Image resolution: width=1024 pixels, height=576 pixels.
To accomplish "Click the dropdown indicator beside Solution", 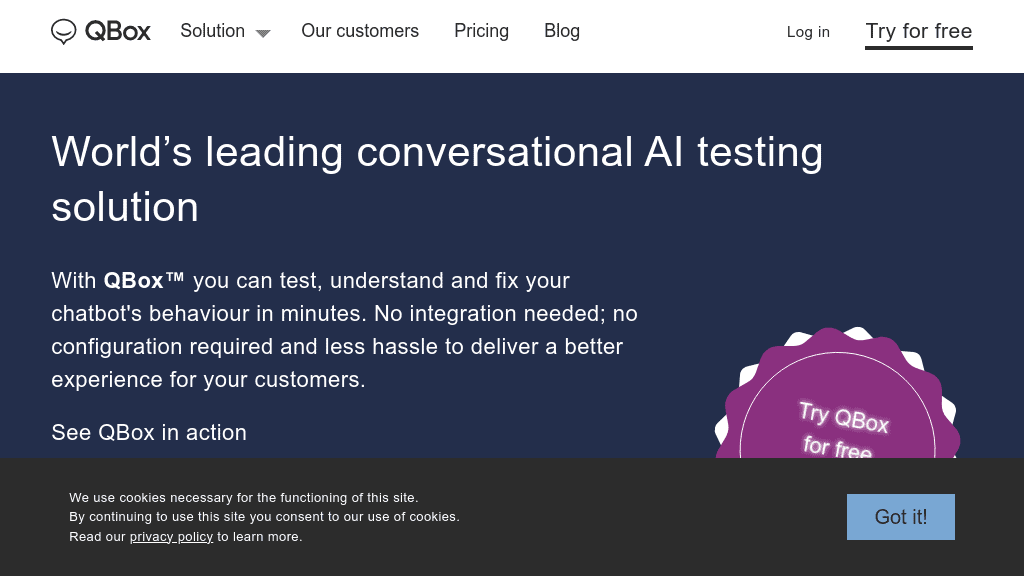I will point(263,33).
